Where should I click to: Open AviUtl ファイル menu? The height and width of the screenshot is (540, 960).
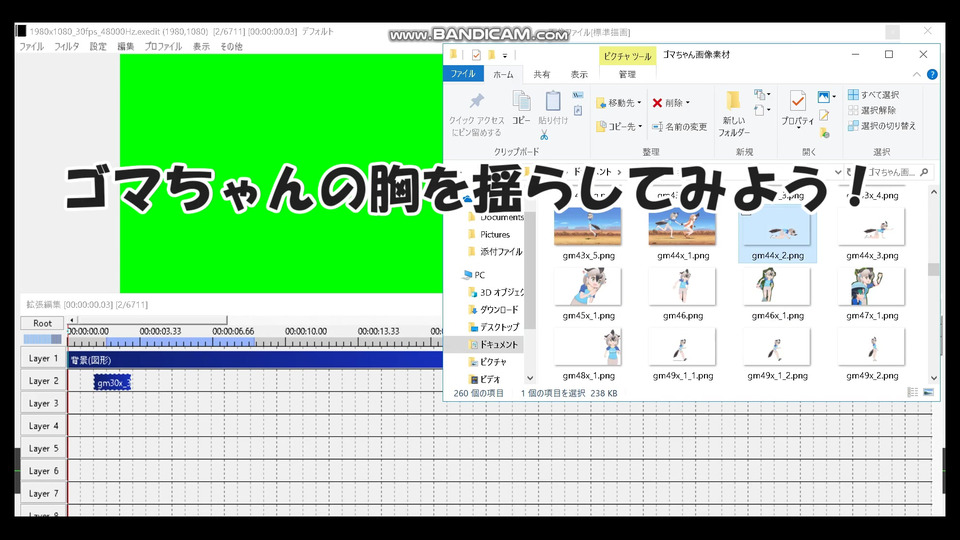coord(31,47)
